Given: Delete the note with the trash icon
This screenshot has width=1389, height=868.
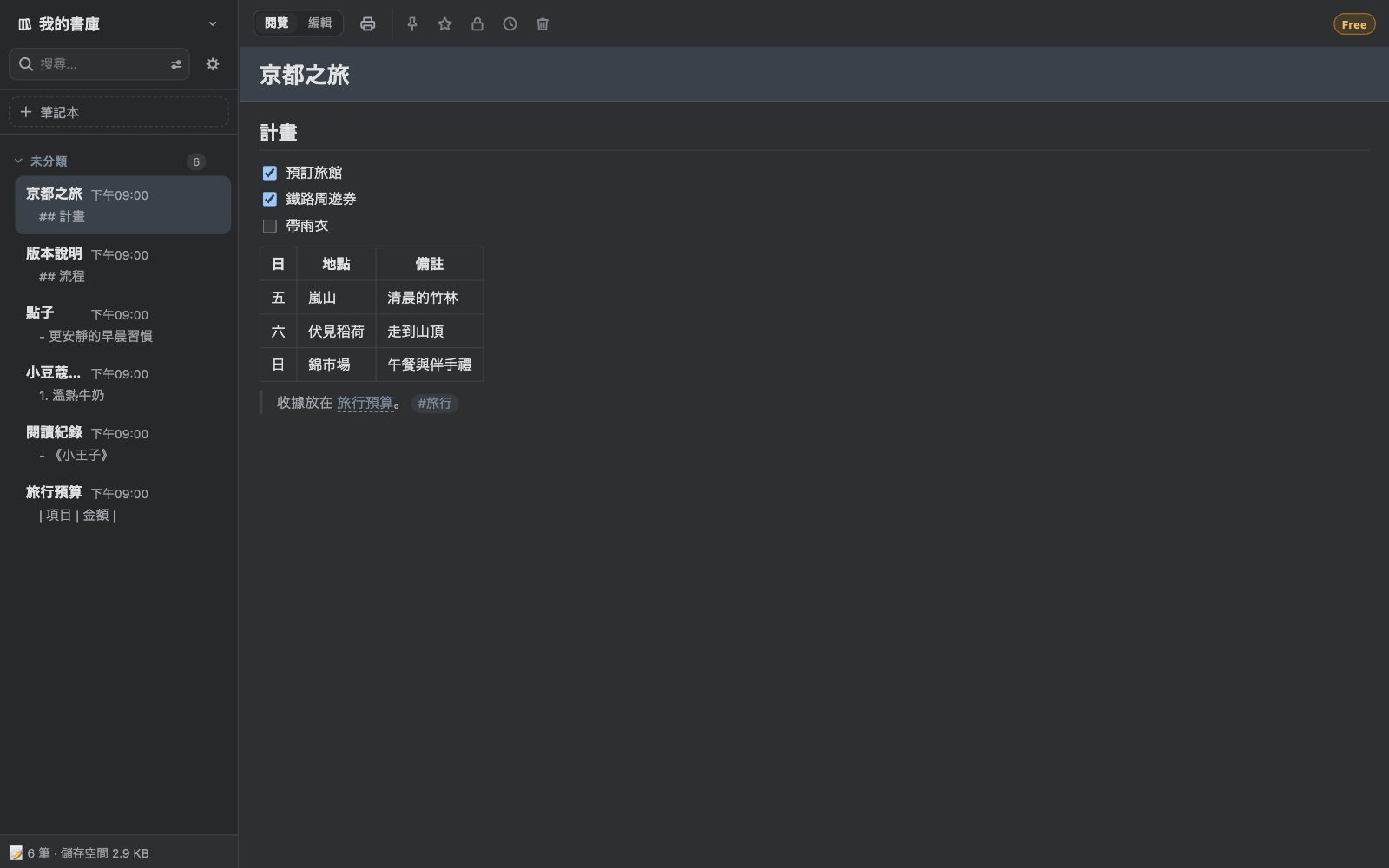Looking at the screenshot, I should (x=543, y=24).
